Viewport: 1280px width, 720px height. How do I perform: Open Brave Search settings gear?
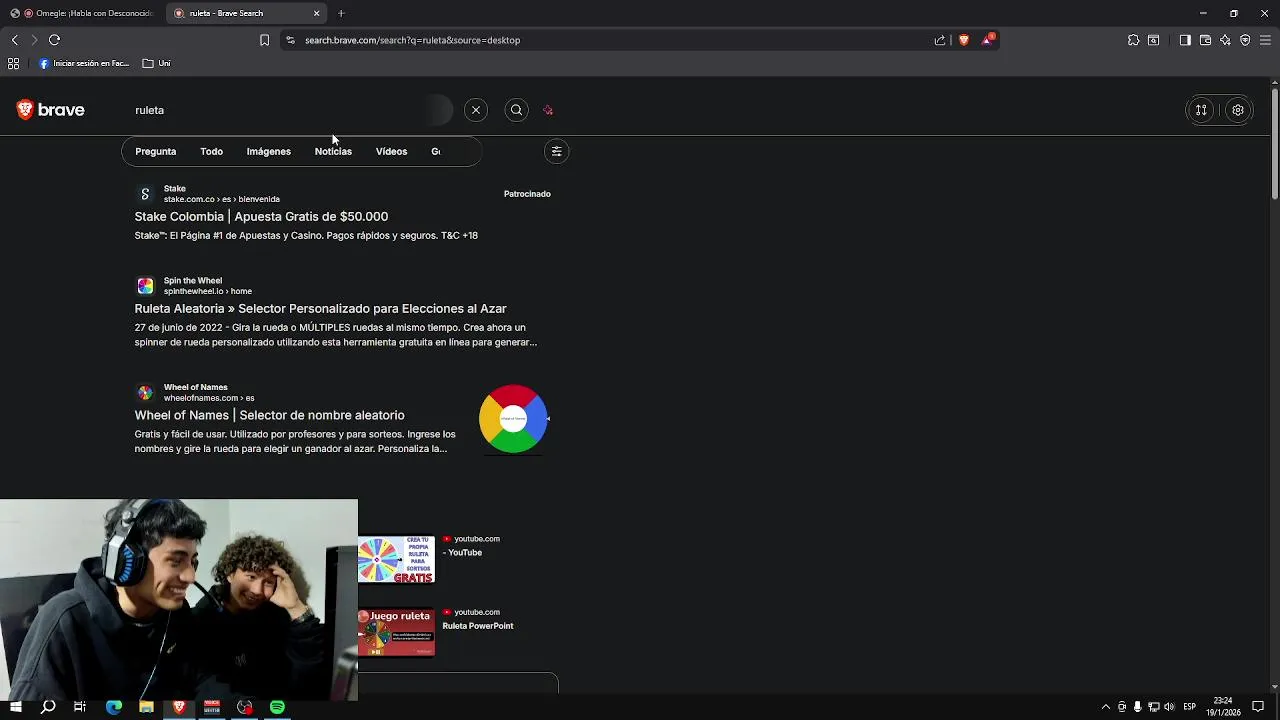click(1238, 110)
